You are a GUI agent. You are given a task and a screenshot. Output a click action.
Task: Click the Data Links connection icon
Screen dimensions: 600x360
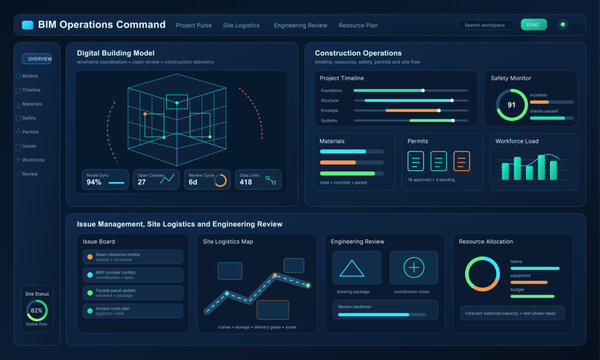[x=271, y=180]
